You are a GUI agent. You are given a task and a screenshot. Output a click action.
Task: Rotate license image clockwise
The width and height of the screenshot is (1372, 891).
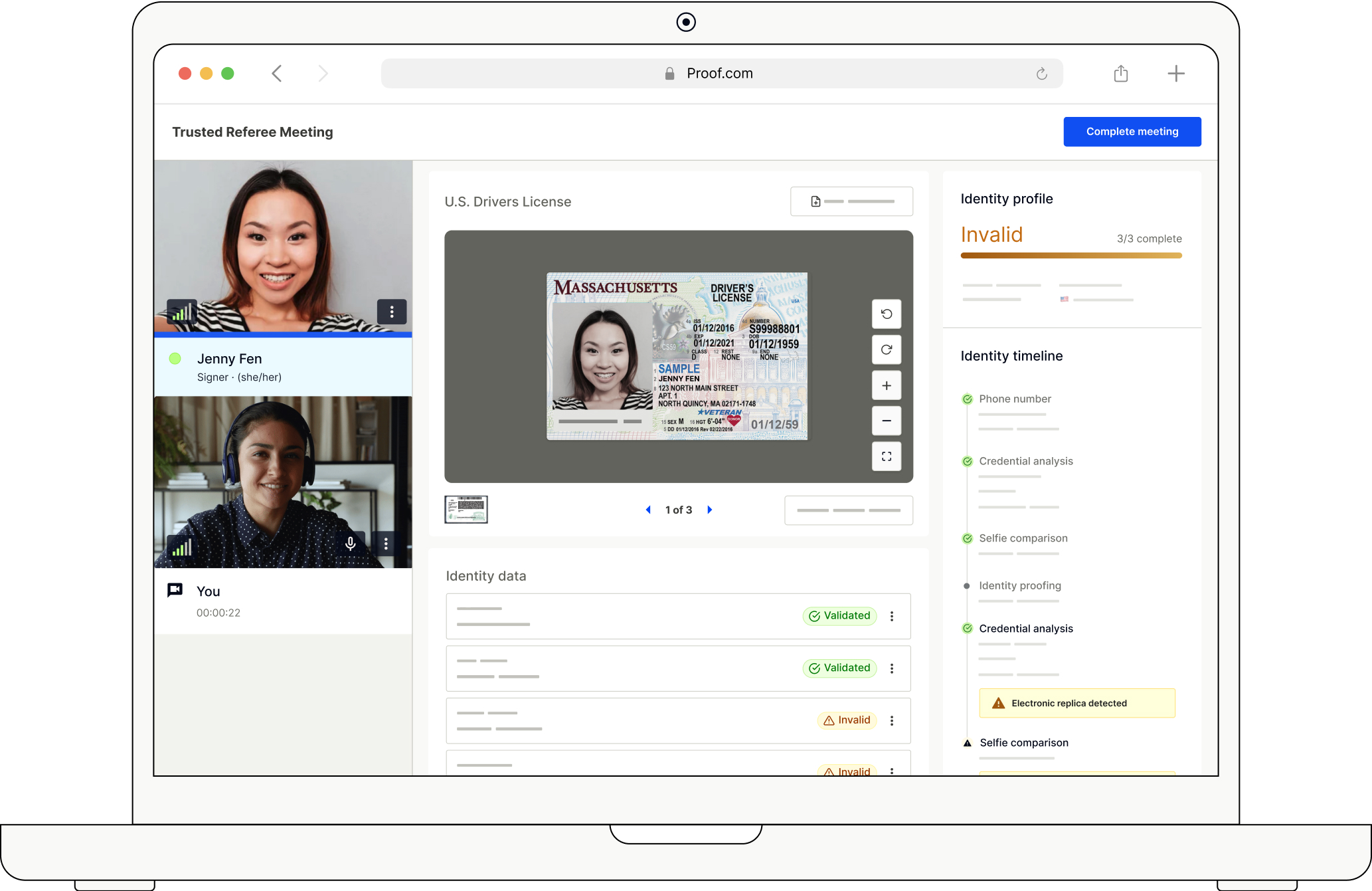(886, 350)
